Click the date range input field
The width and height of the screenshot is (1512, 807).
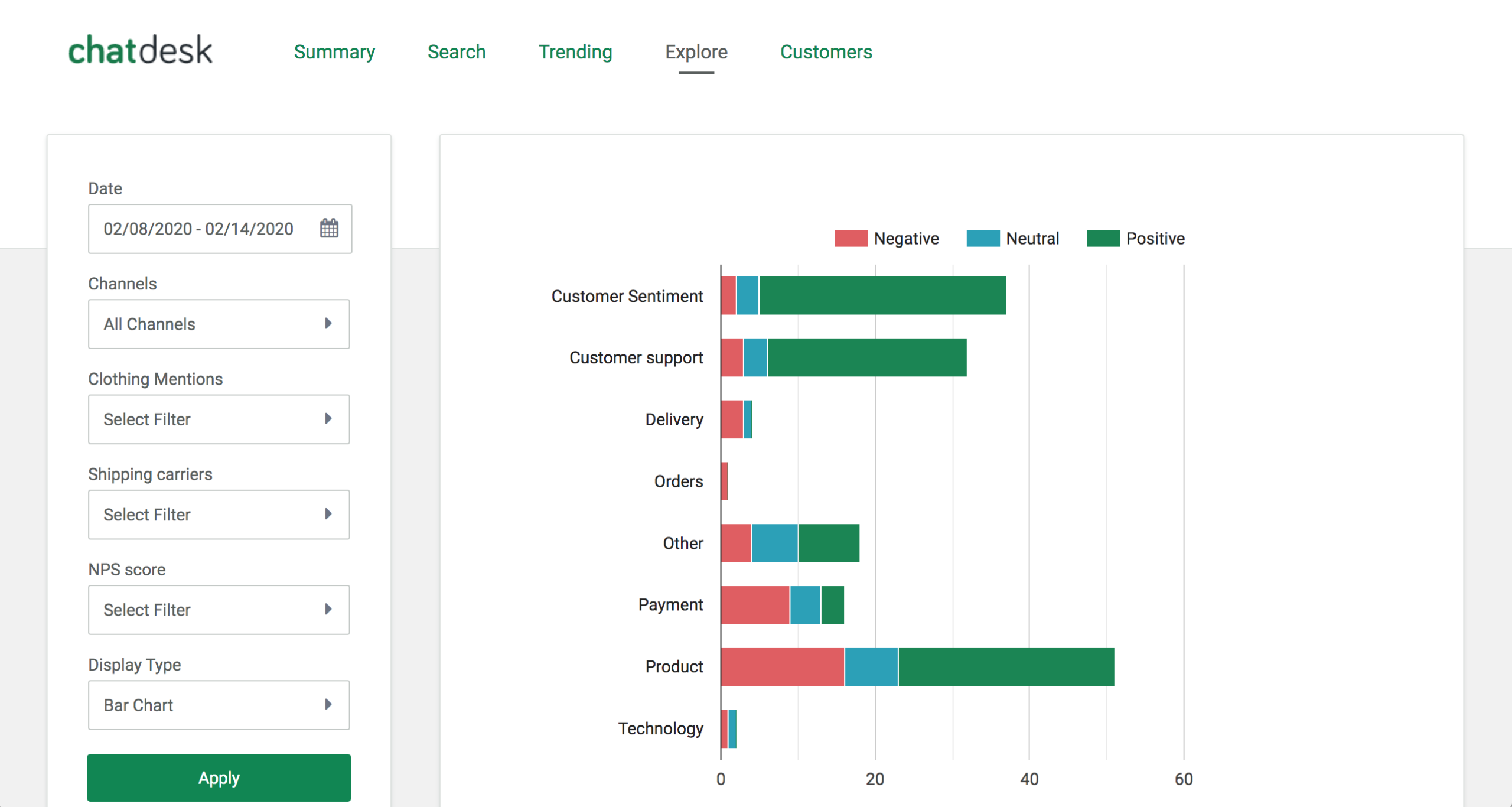tap(198, 229)
